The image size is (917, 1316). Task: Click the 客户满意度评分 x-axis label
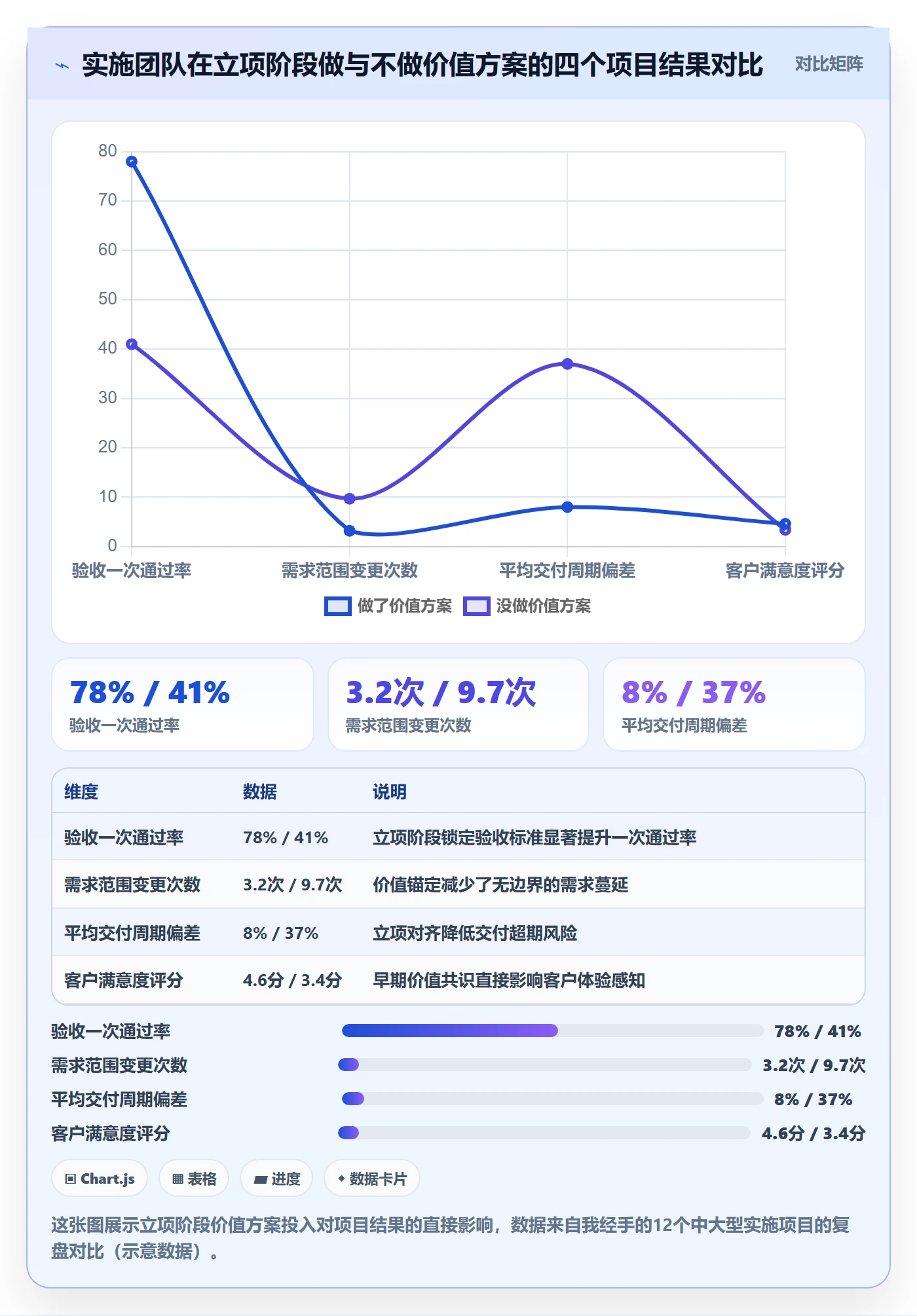click(x=785, y=570)
